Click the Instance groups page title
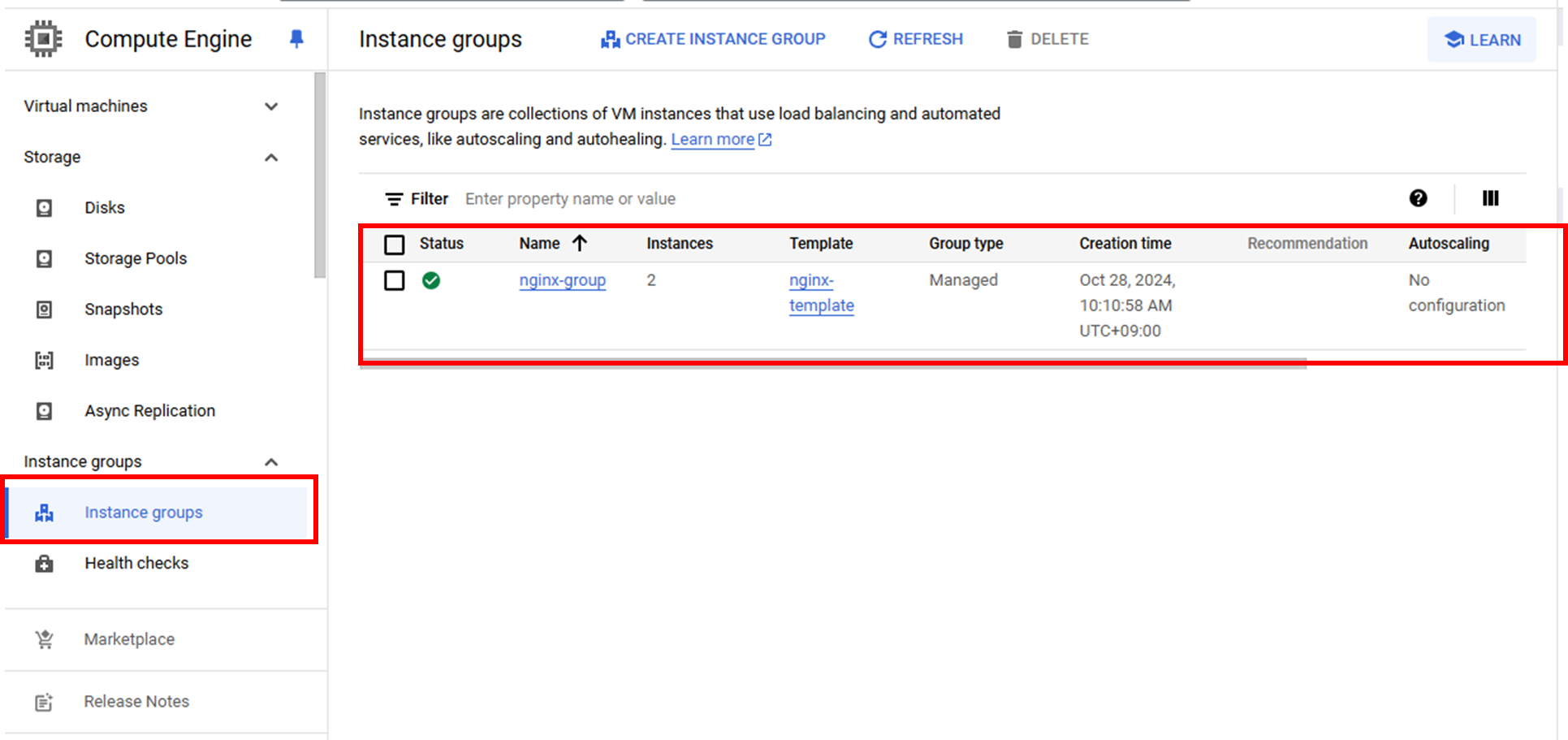Viewport: 1568px width, 740px height. click(440, 40)
